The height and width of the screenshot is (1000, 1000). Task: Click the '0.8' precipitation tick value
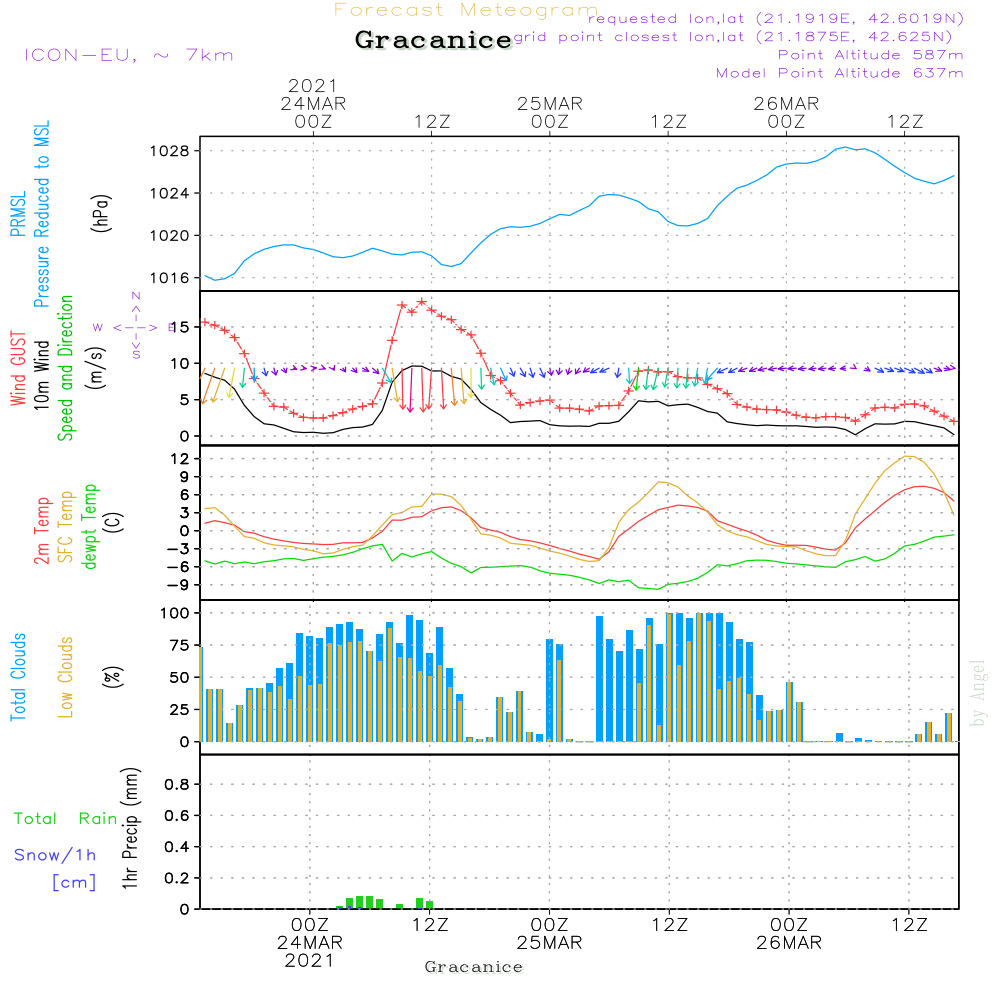coord(177,784)
